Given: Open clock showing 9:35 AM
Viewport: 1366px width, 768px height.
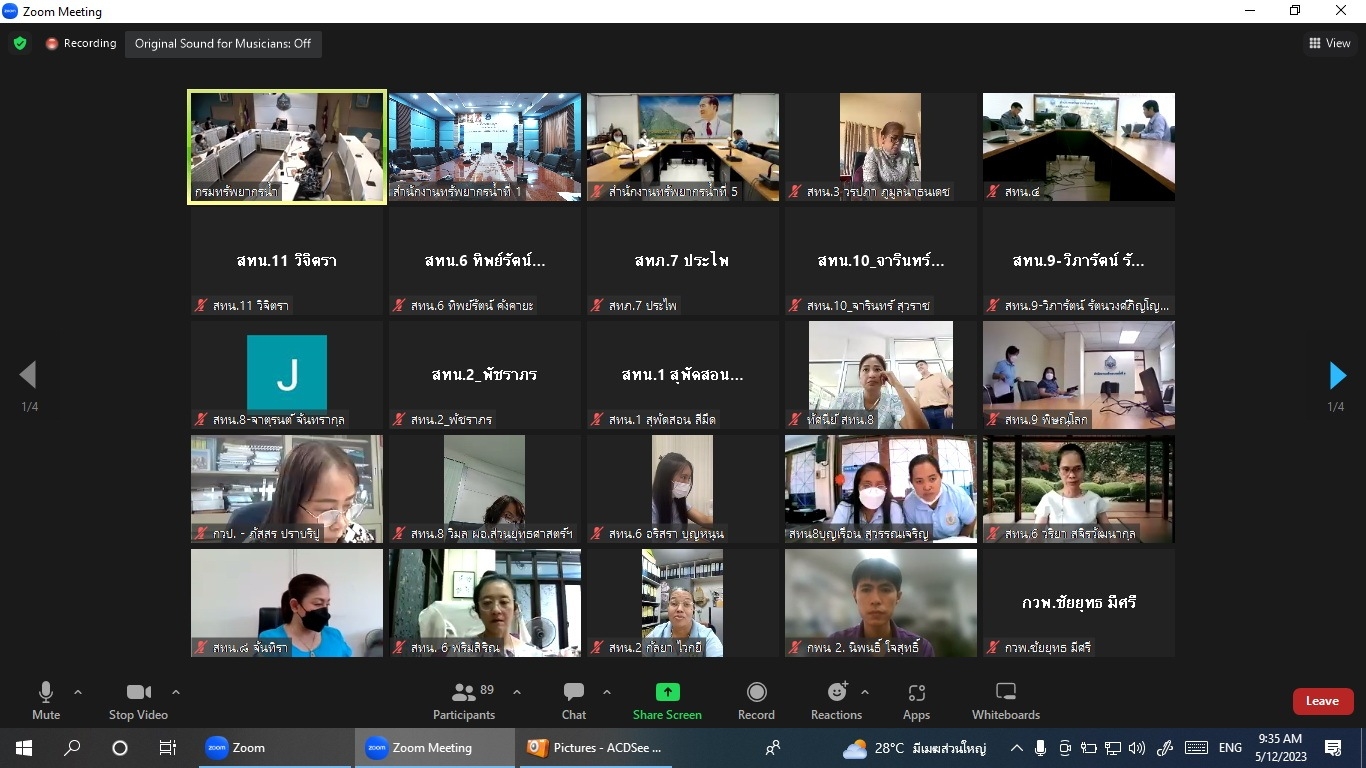Looking at the screenshot, I should point(1280,748).
